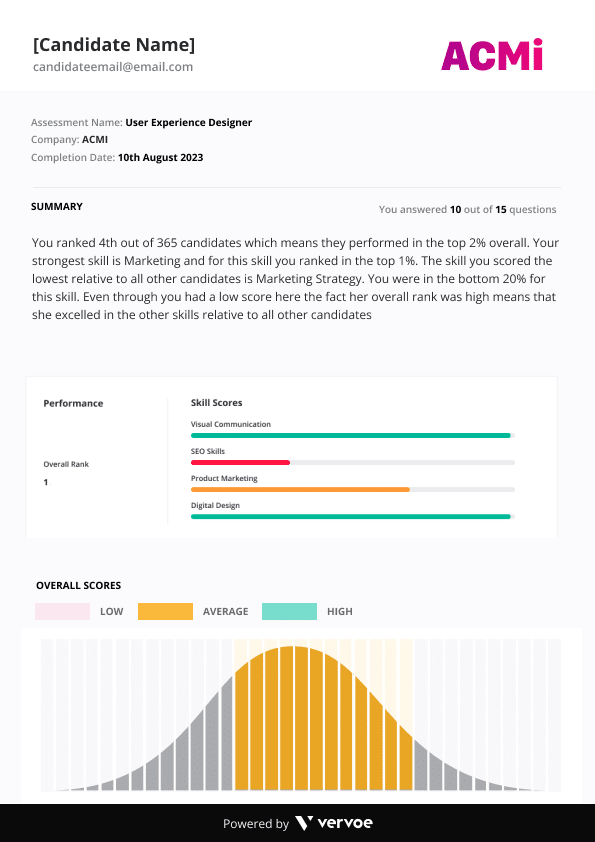Click the orange AVERAGE legend swatch
The height and width of the screenshot is (842, 595).
tap(165, 612)
